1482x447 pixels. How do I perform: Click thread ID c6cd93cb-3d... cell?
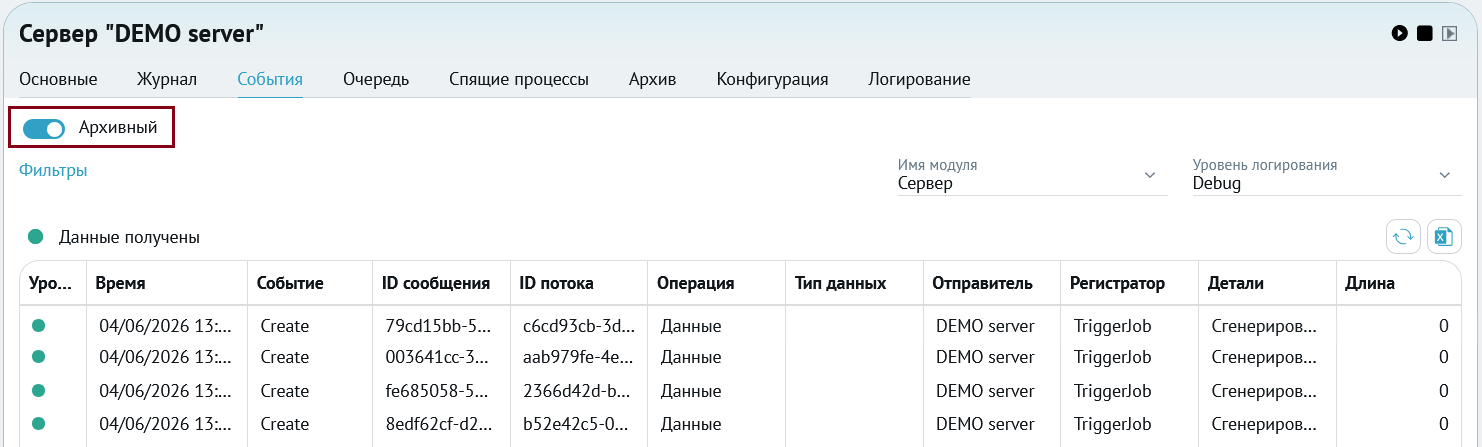(579, 326)
